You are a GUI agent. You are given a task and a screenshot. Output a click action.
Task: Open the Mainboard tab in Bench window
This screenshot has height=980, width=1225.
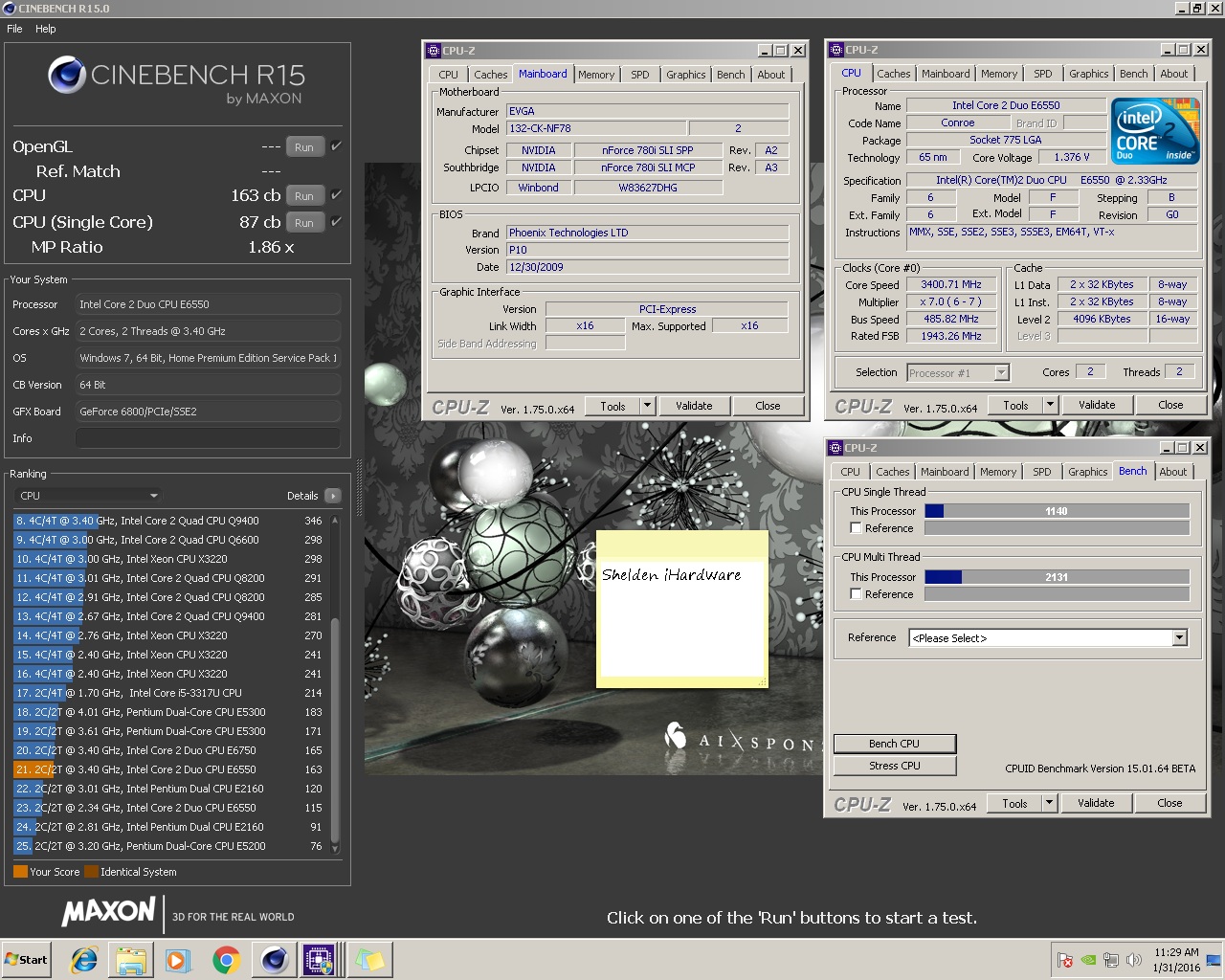point(945,472)
